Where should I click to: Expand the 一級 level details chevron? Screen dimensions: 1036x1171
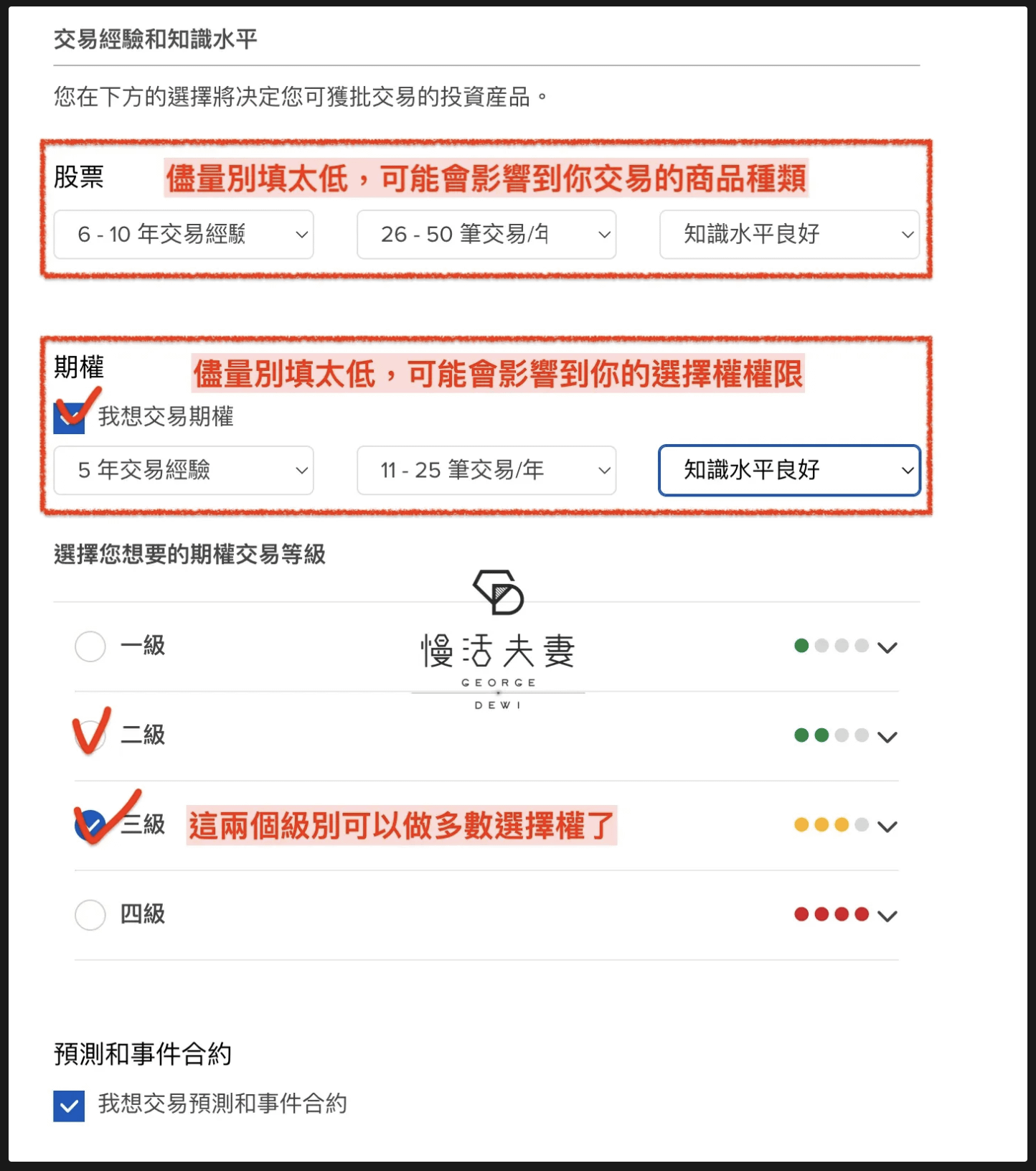[887, 648]
